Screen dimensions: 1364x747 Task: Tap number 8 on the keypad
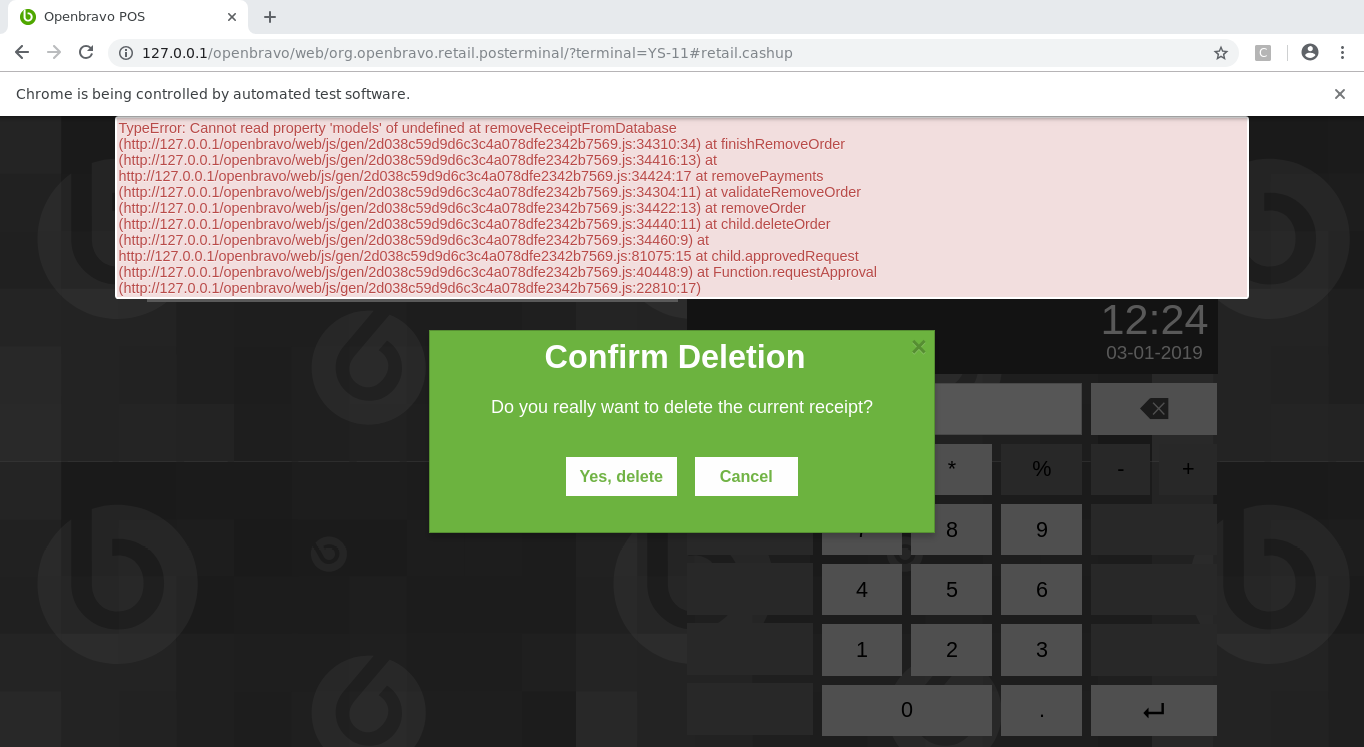pos(951,530)
